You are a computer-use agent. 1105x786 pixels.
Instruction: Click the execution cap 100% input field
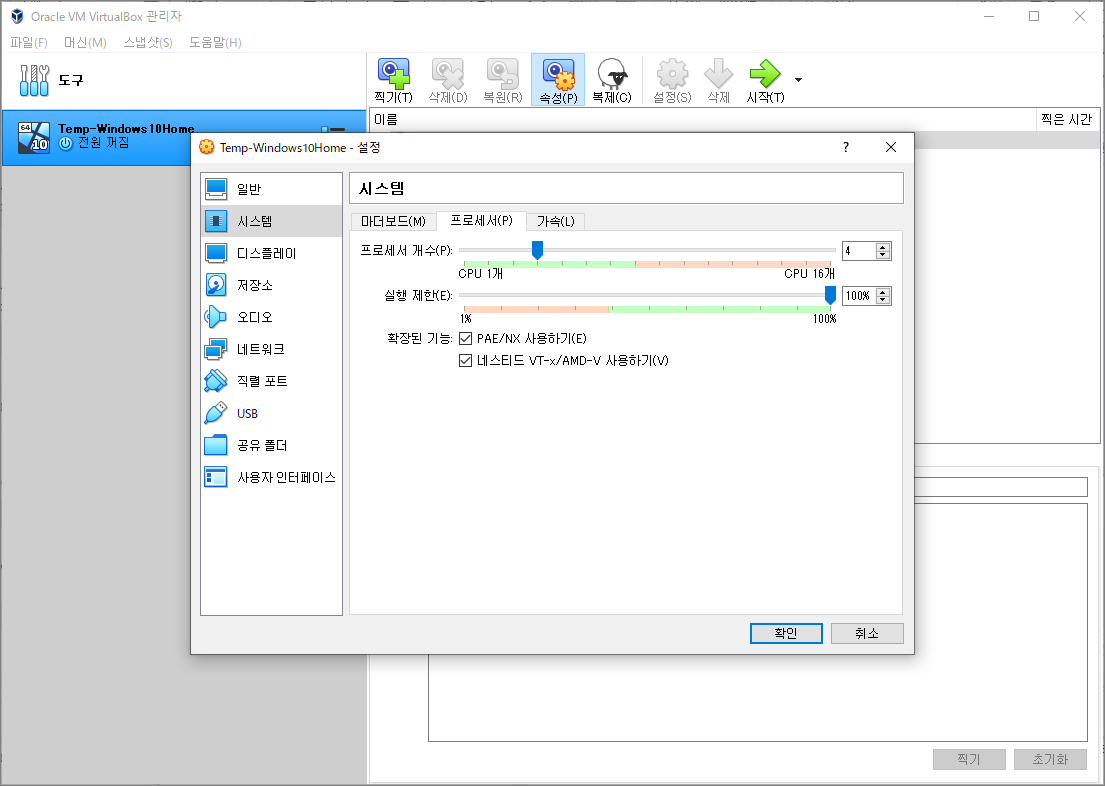859,296
